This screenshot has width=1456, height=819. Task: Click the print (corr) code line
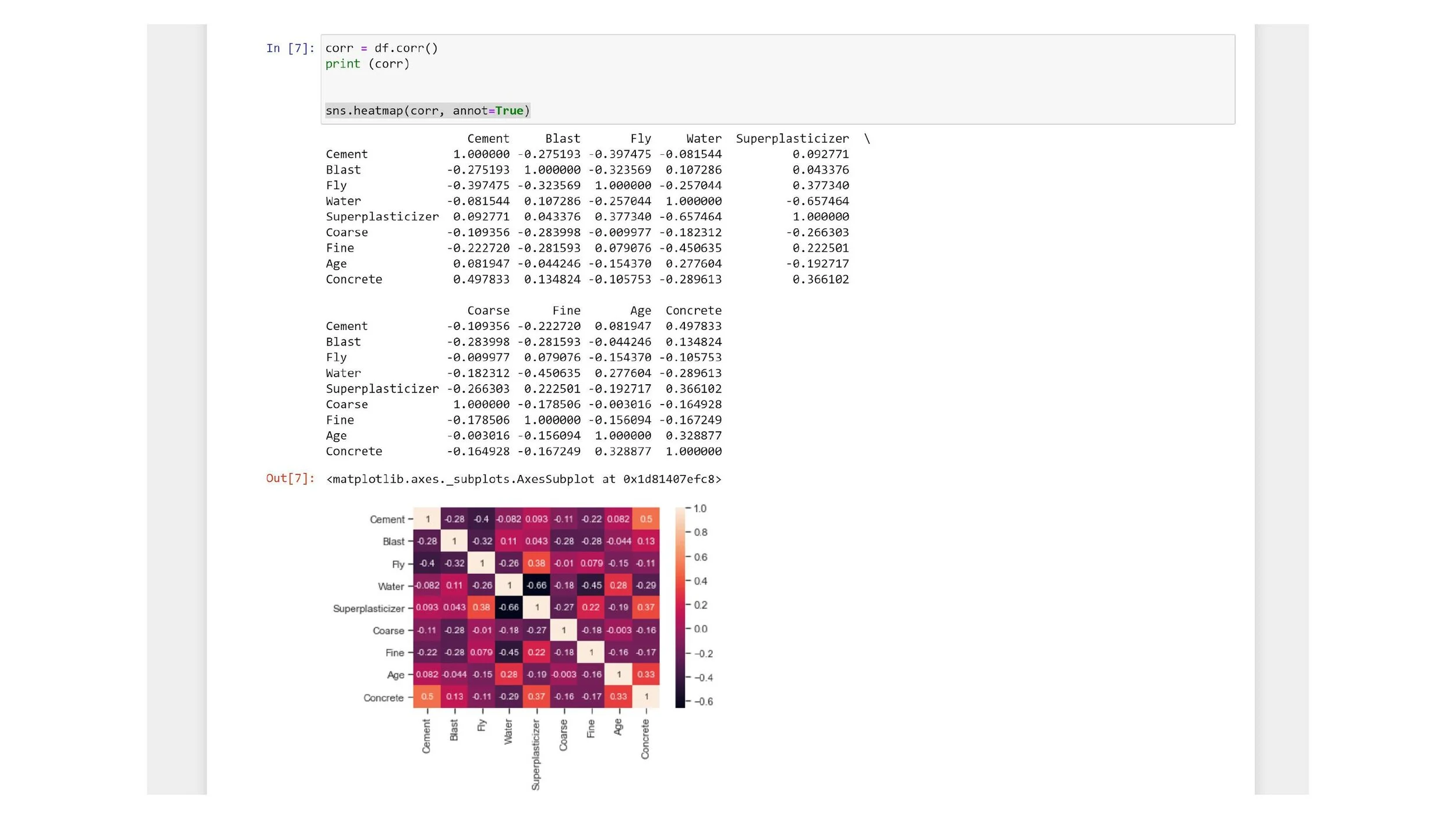coord(367,64)
